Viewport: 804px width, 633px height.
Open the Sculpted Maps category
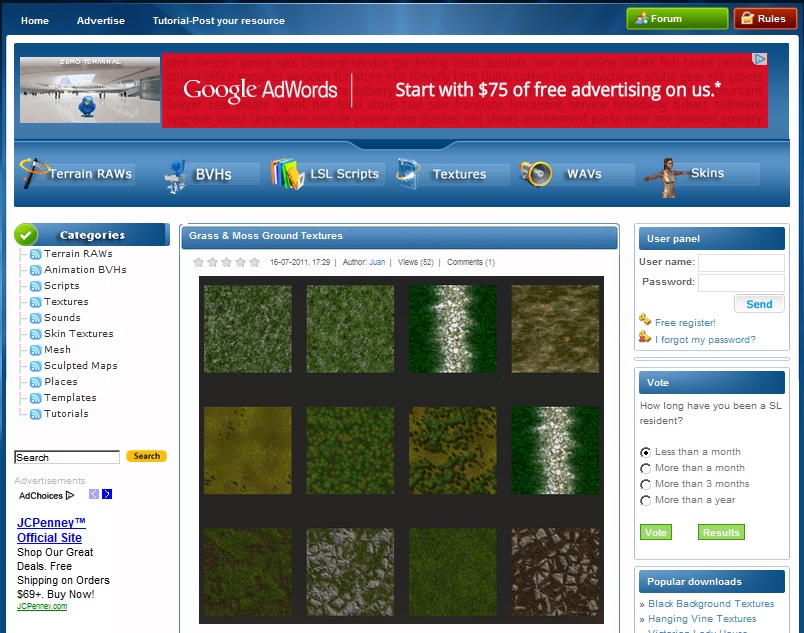click(81, 366)
